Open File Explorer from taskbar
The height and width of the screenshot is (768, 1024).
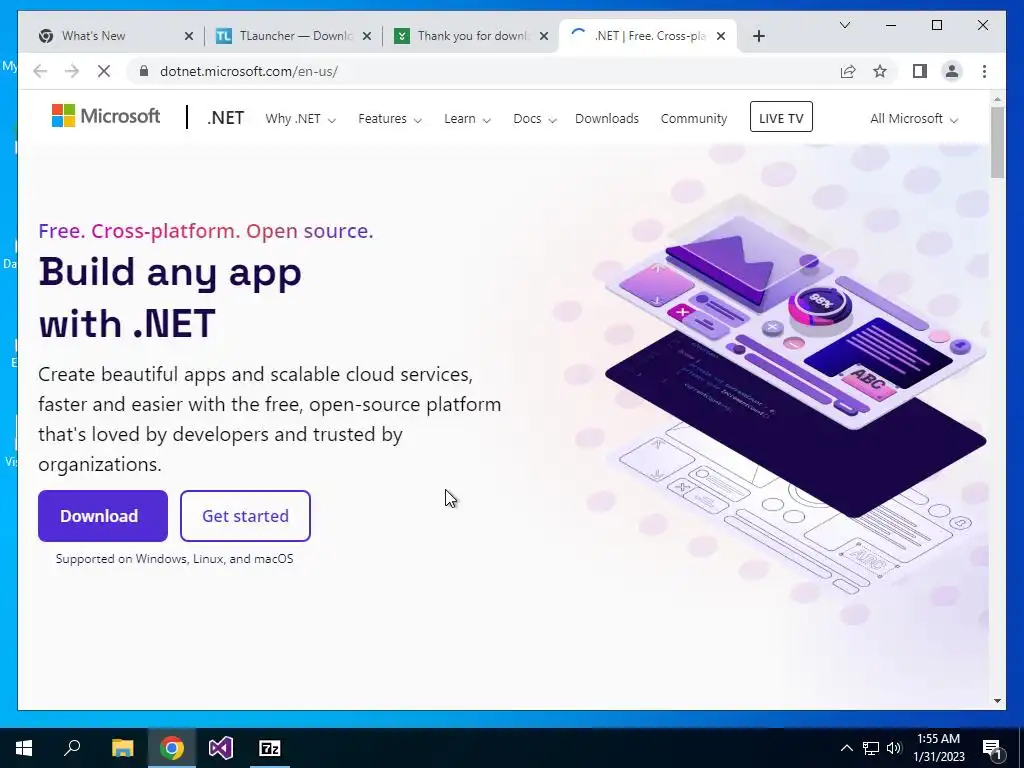coord(122,748)
